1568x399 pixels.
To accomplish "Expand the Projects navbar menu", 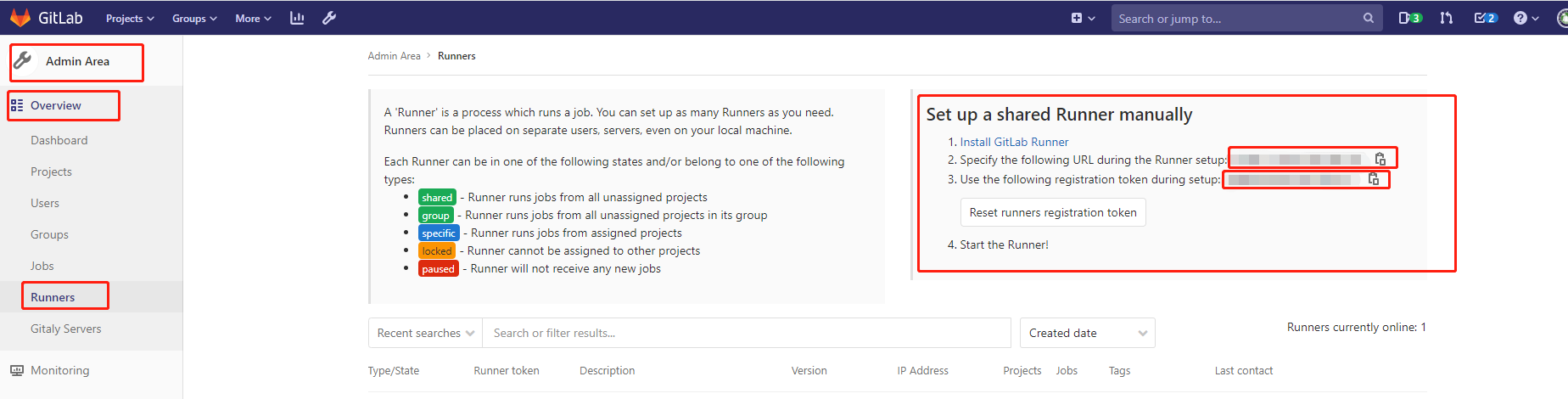I will (130, 18).
